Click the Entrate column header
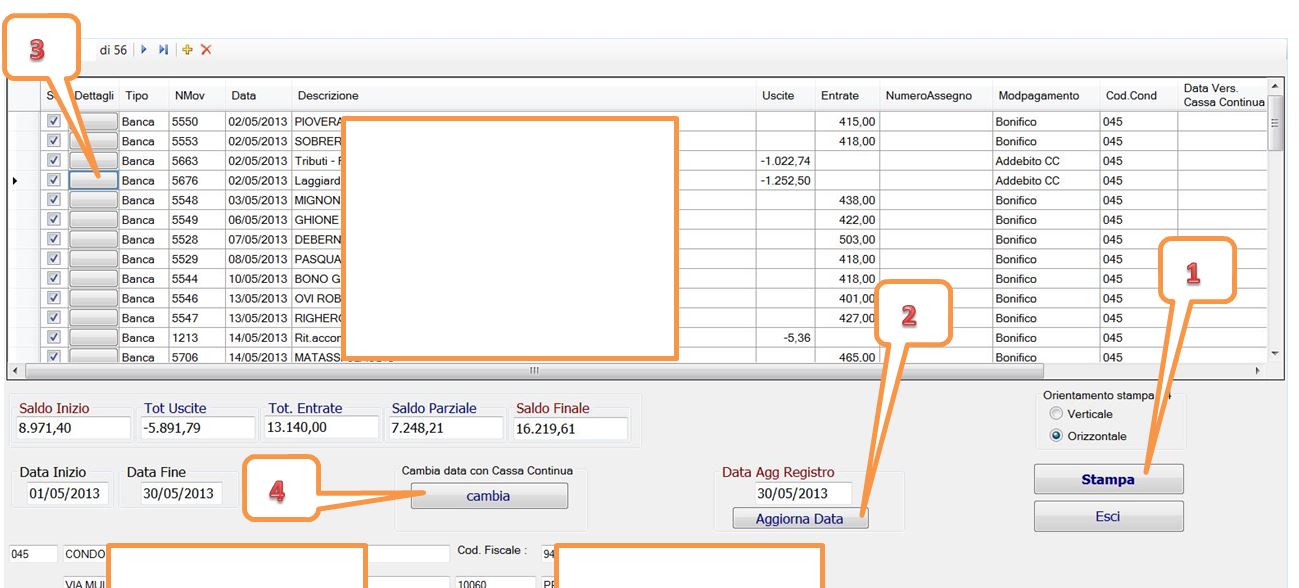This screenshot has height=588, width=1299. pyautogui.click(x=840, y=96)
